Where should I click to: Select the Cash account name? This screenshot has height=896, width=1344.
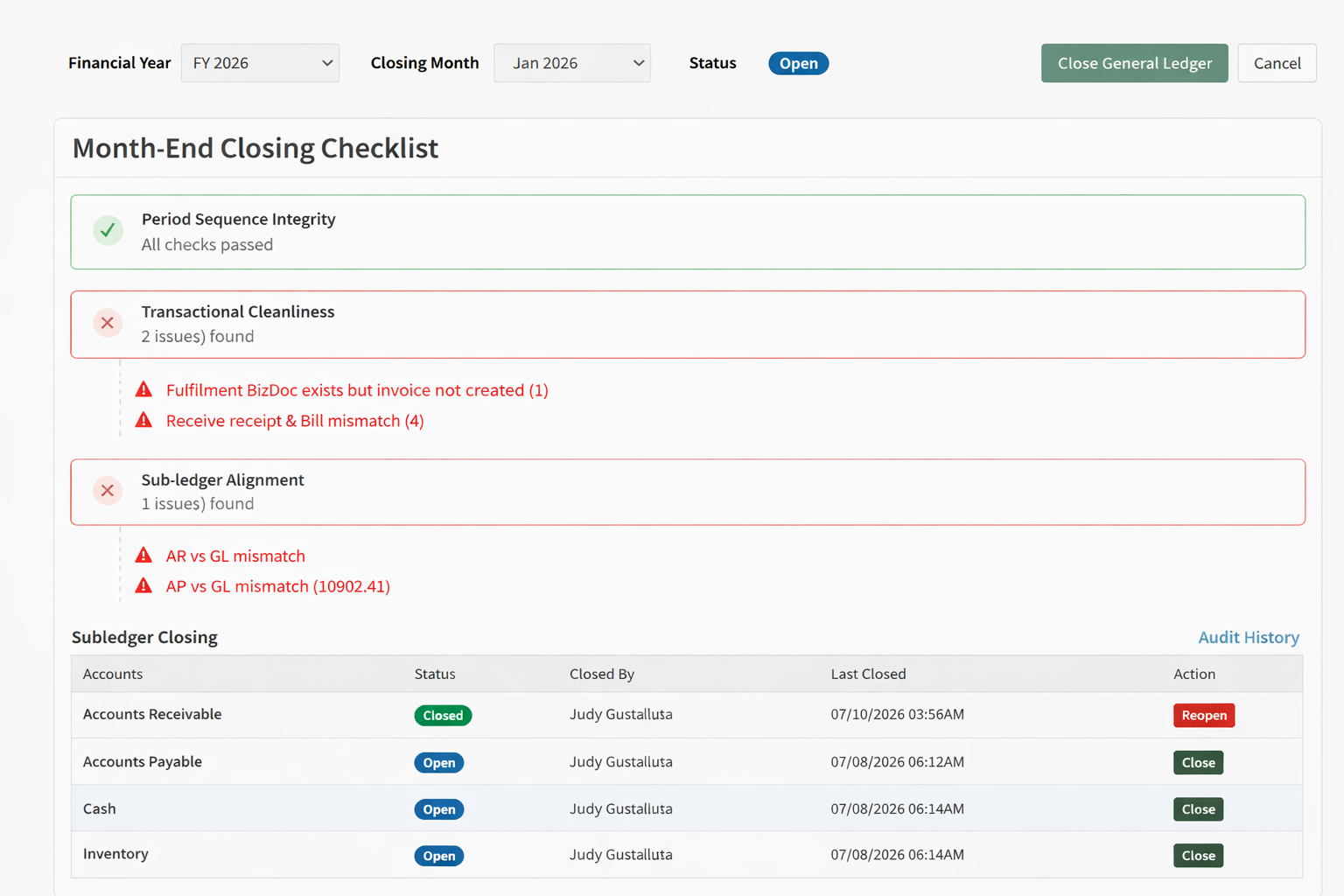(x=100, y=808)
